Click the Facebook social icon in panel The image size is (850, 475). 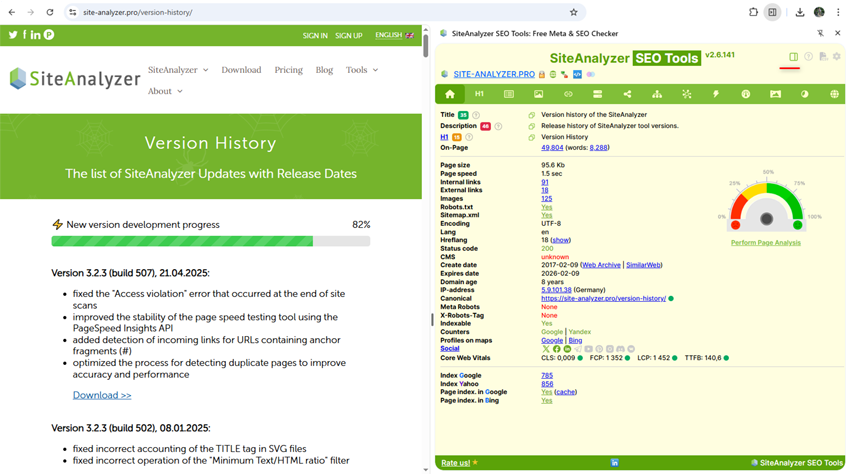click(556, 349)
